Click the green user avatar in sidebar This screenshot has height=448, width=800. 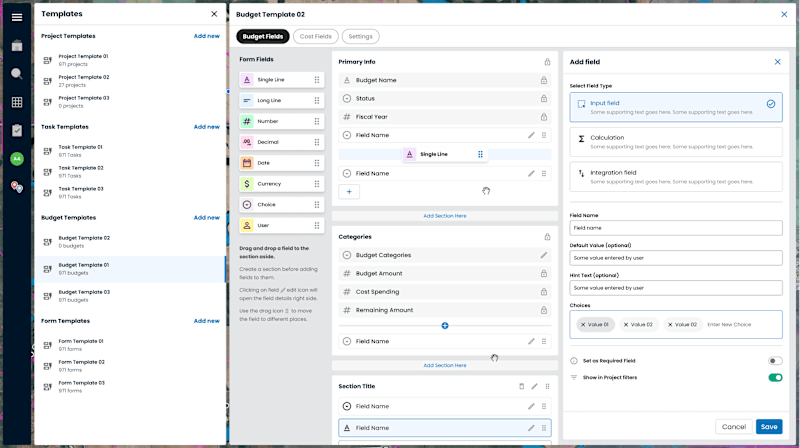pyautogui.click(x=17, y=159)
